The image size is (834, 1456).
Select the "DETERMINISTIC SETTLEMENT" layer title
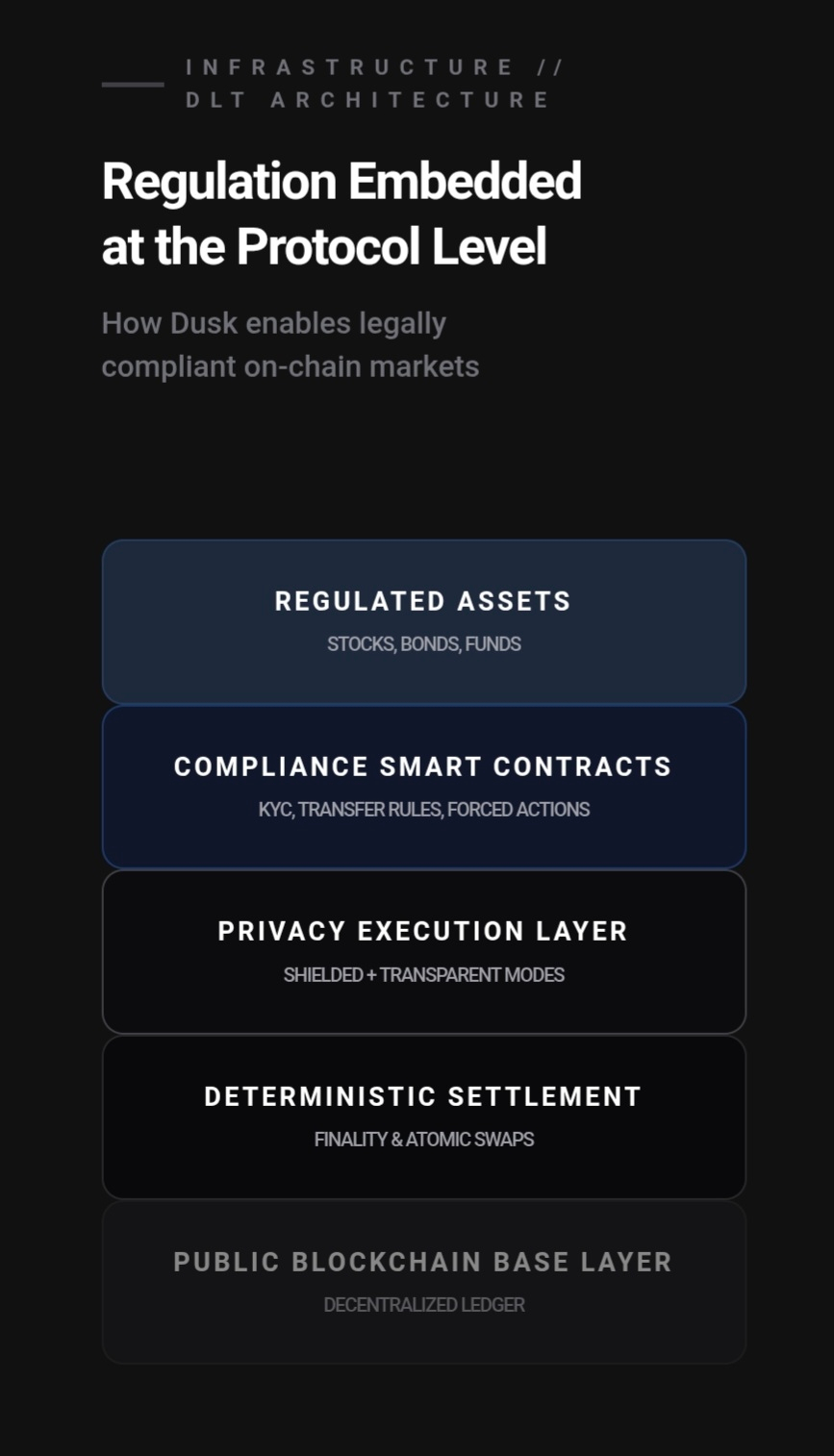[423, 1096]
